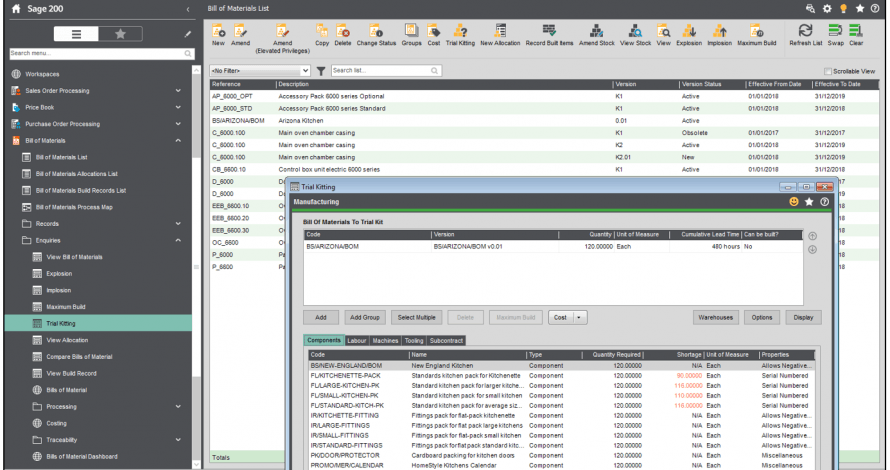This screenshot has width=890, height=470.
Task: Click the edit pencil icon in the sidebar
Action: [188, 34]
